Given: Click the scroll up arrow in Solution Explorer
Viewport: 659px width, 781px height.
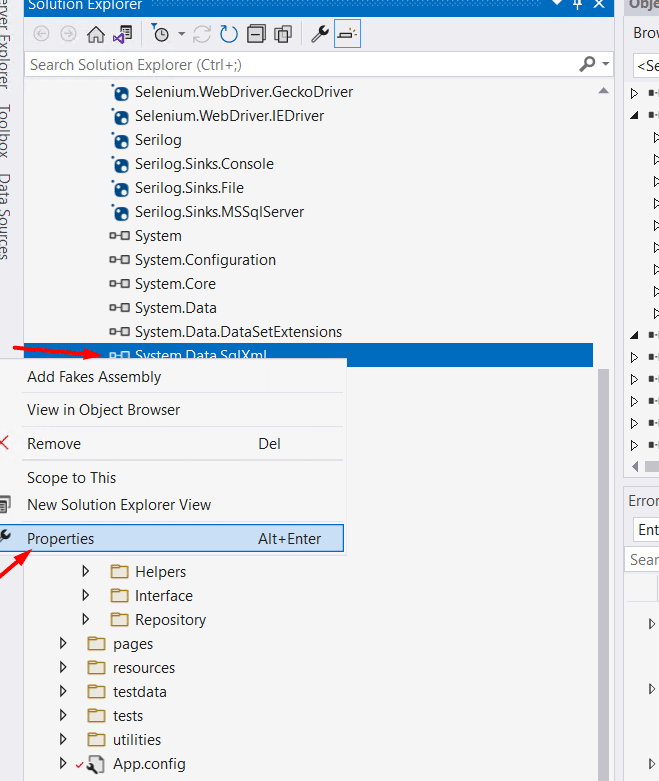Looking at the screenshot, I should 603,91.
